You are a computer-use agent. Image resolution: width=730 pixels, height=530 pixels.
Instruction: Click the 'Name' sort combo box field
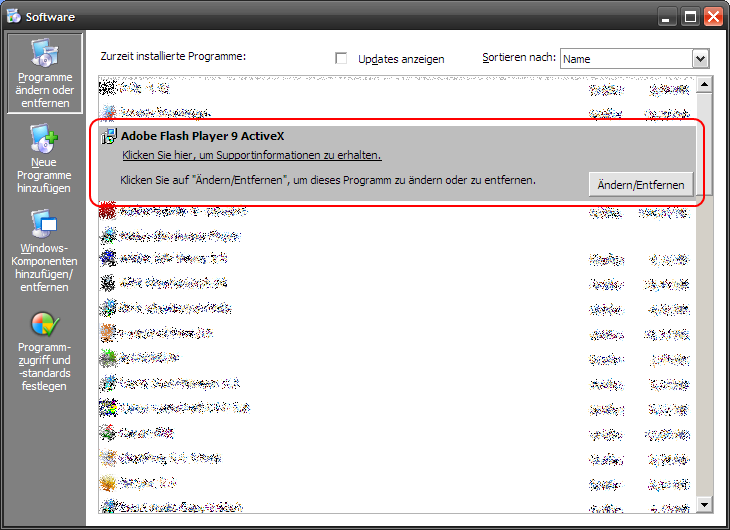pyautogui.click(x=634, y=59)
